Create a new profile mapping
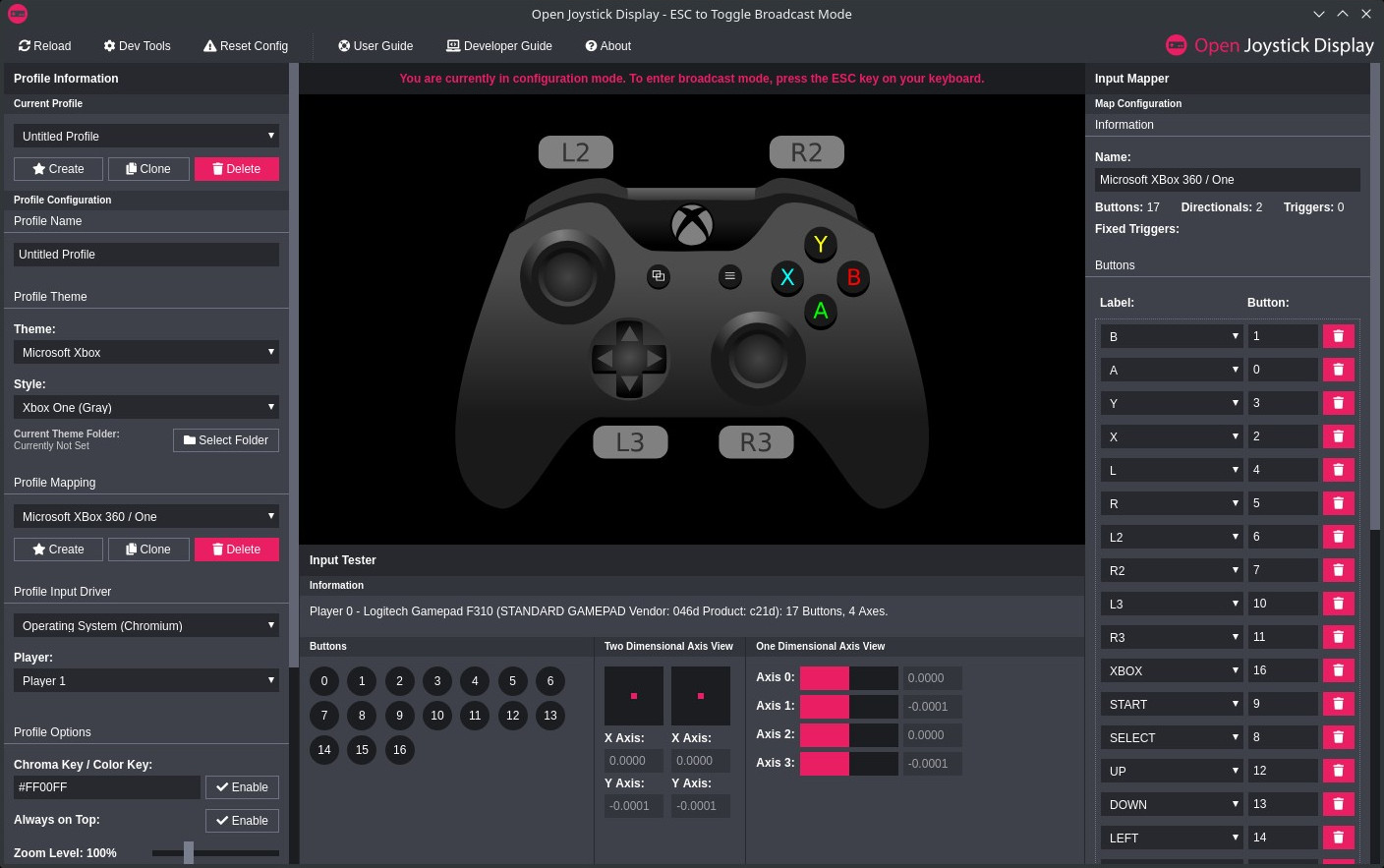 [x=58, y=550]
